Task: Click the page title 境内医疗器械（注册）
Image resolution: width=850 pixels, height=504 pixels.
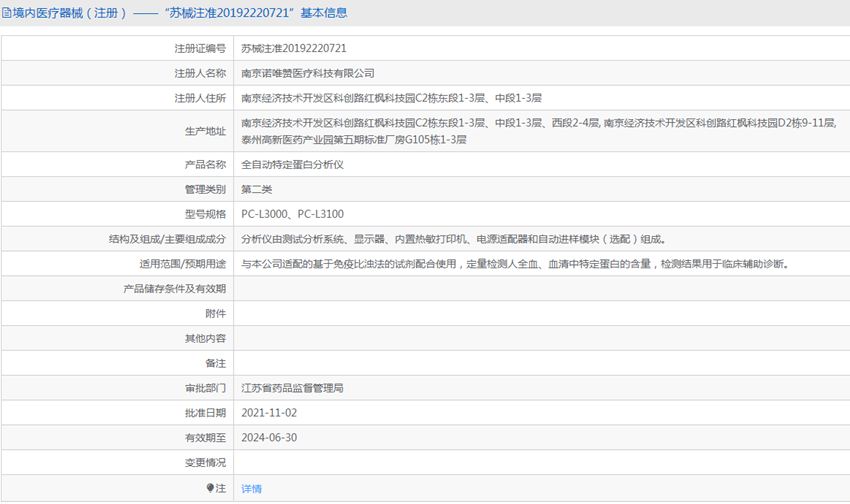Action: pyautogui.click(x=69, y=14)
